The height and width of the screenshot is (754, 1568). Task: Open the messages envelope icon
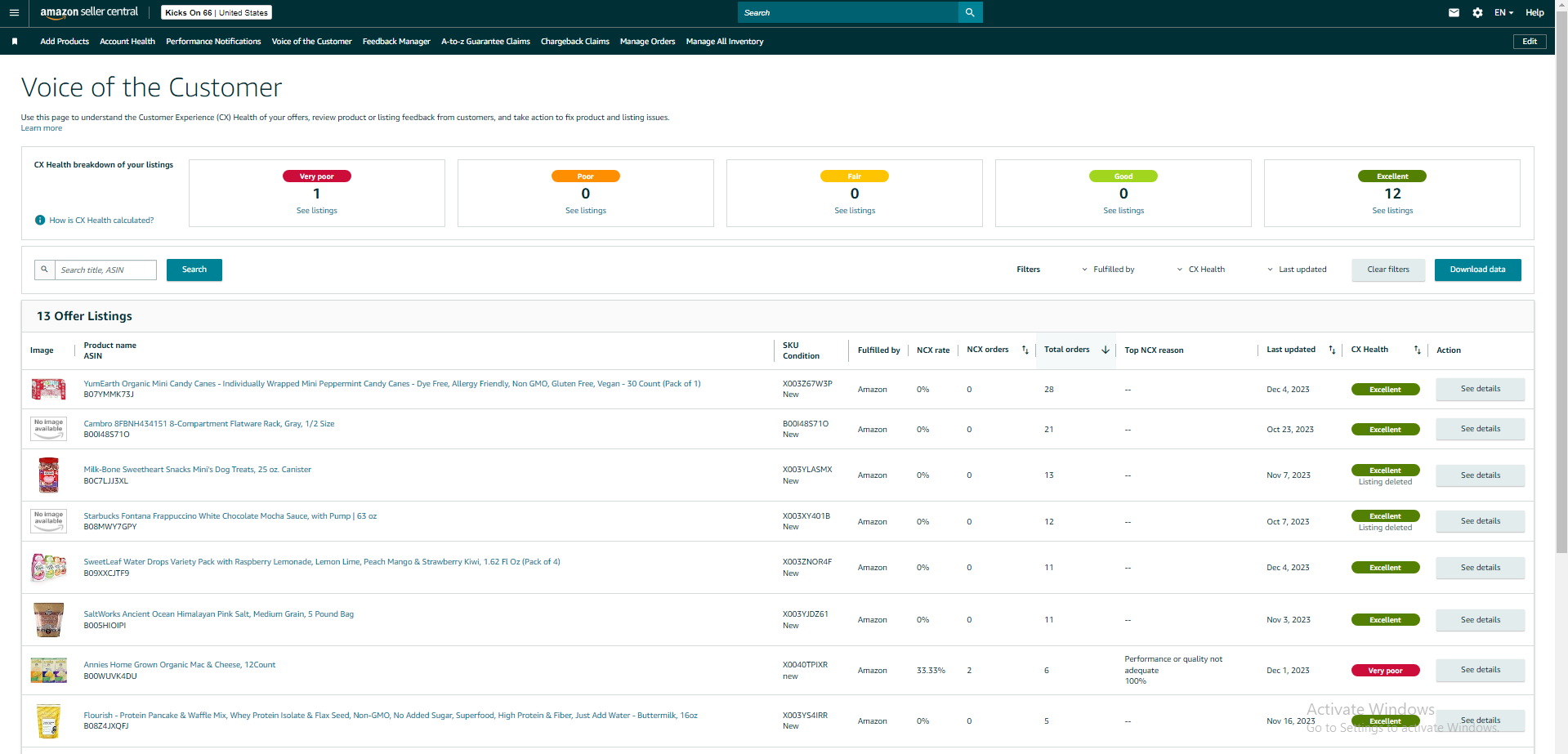(x=1454, y=12)
